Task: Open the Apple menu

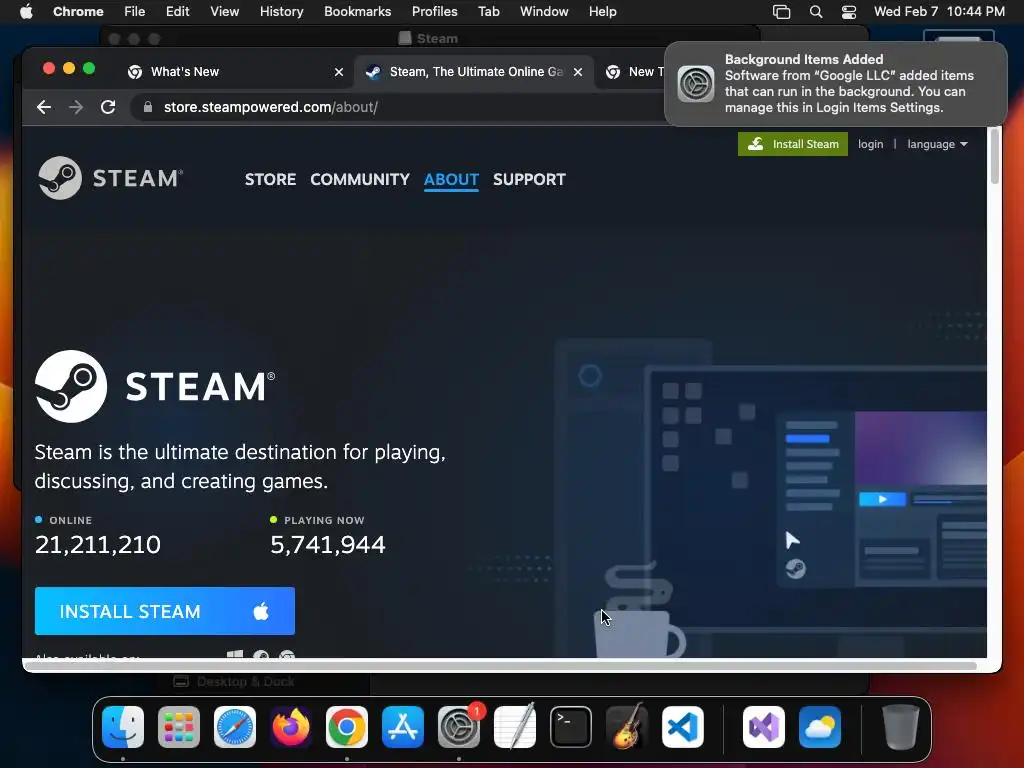Action: (26, 12)
